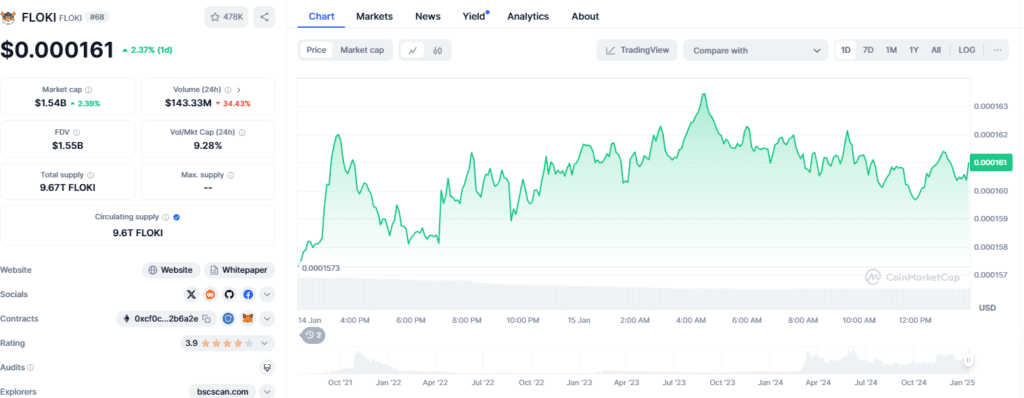This screenshot has height=398, width=1024.
Task: Open bscscan.com explorer
Action: tap(222, 392)
